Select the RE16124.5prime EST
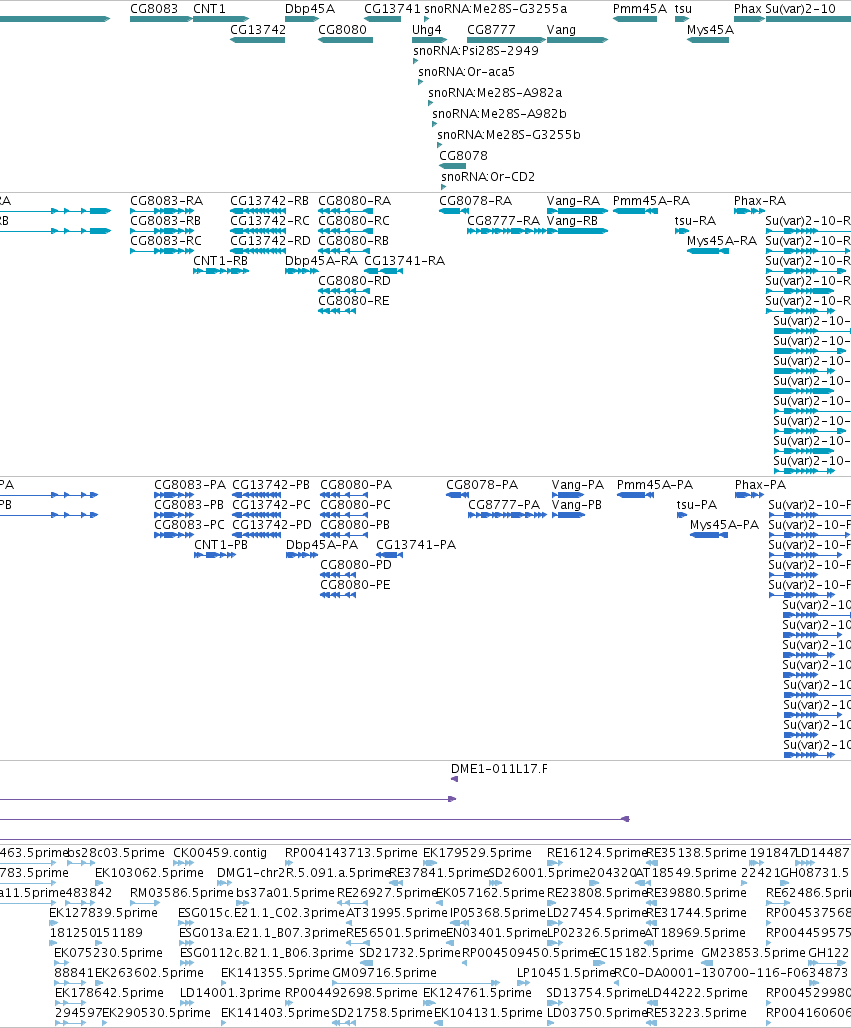This screenshot has width=851, height=1028. [555, 863]
